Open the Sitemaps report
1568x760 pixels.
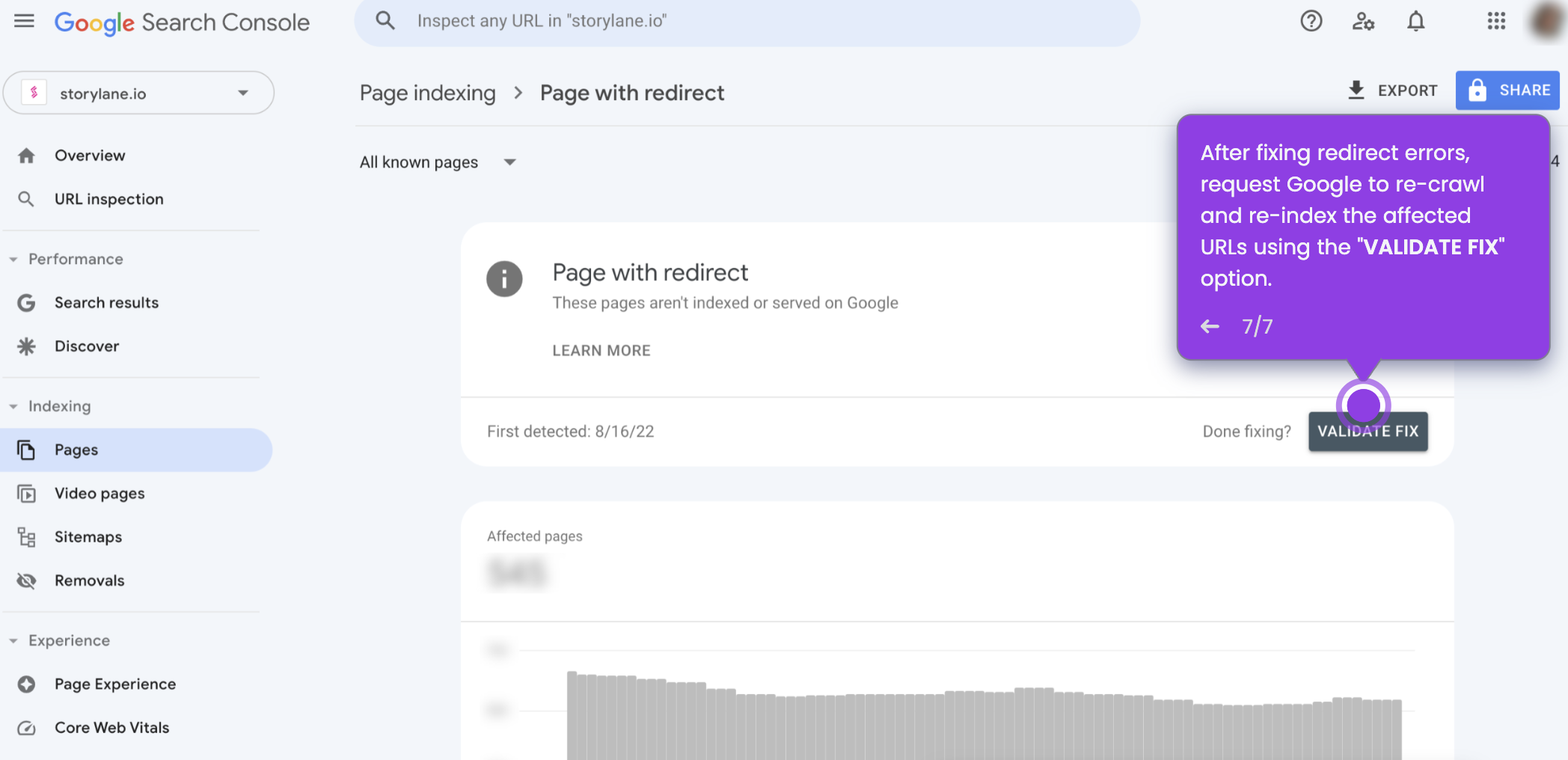(x=88, y=536)
